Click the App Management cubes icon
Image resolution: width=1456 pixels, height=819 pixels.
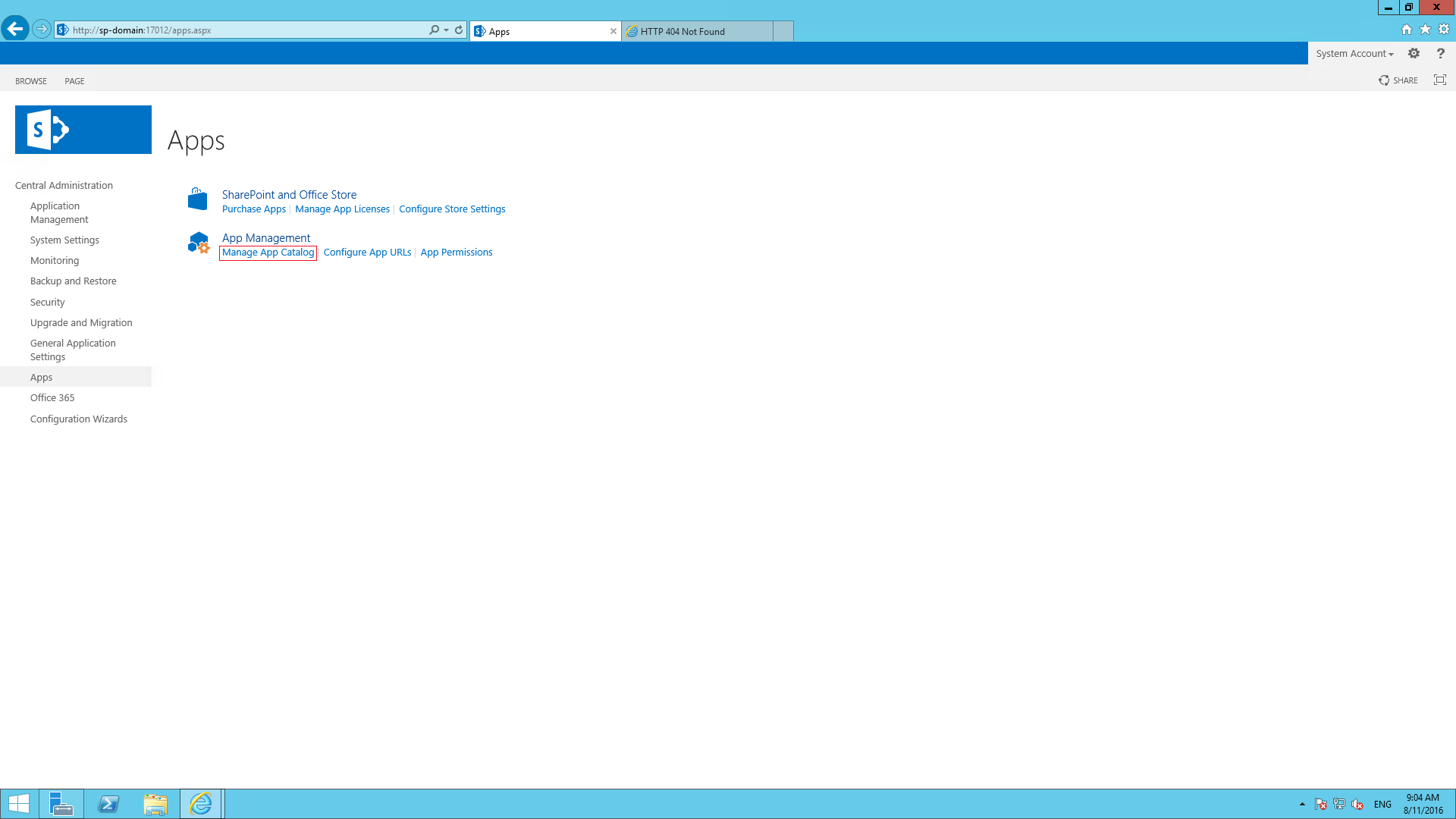coord(199,243)
